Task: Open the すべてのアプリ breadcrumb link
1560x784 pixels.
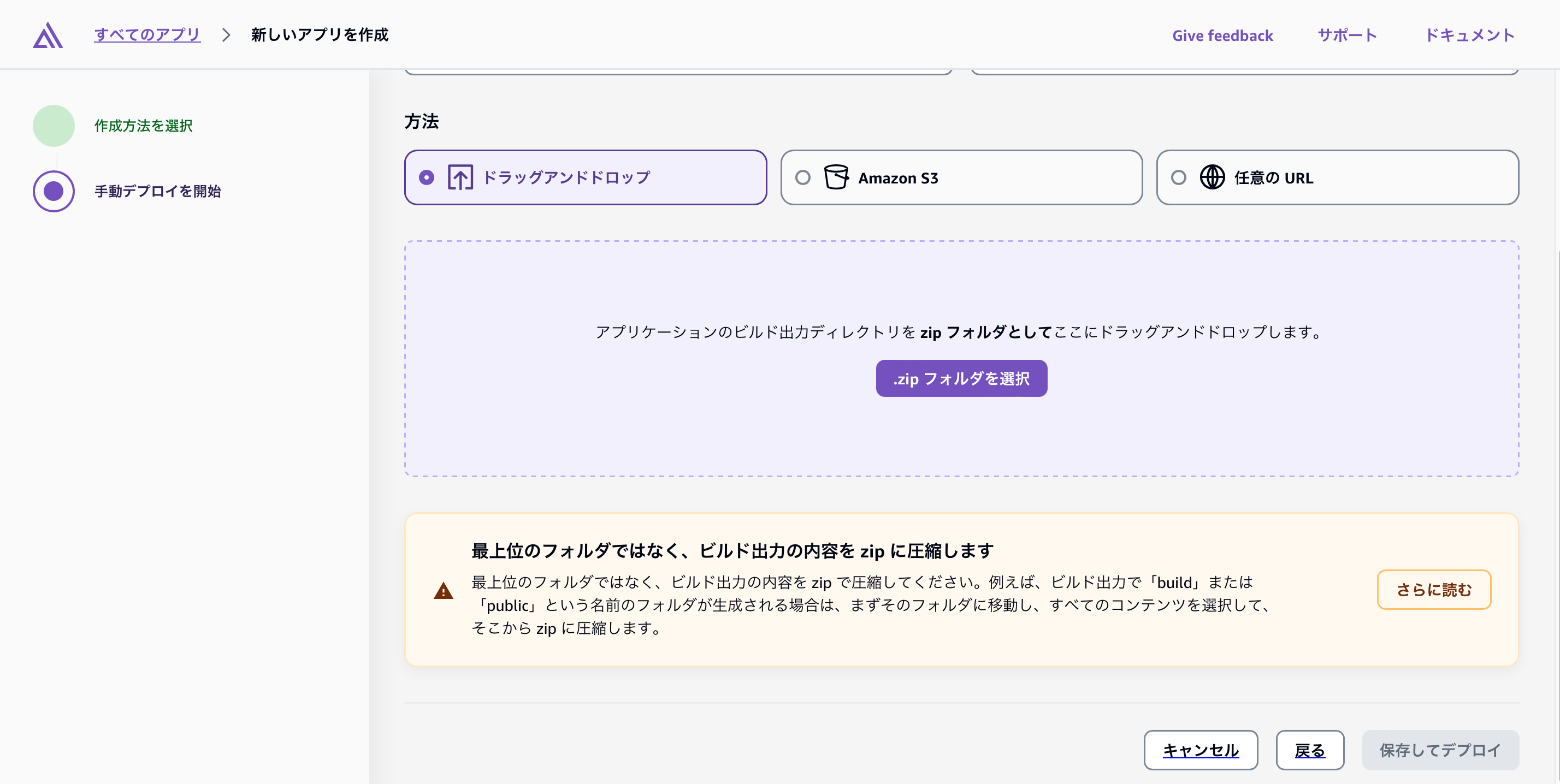Action: tap(147, 35)
